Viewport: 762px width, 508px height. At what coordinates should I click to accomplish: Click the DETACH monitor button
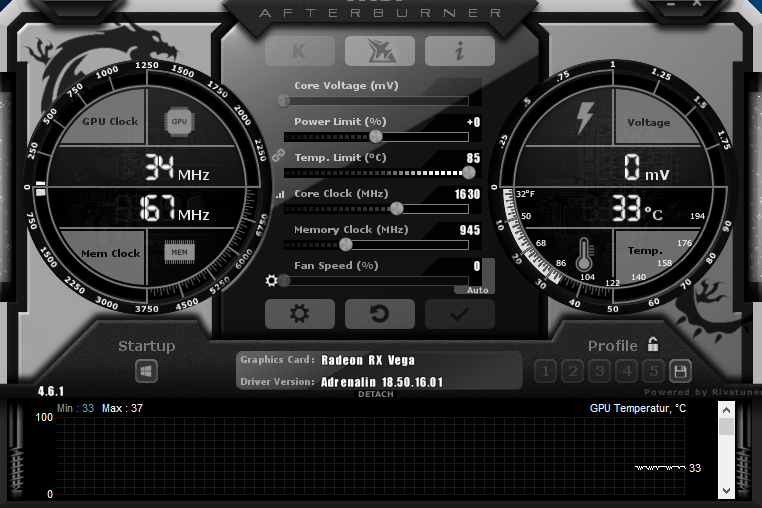(376, 394)
